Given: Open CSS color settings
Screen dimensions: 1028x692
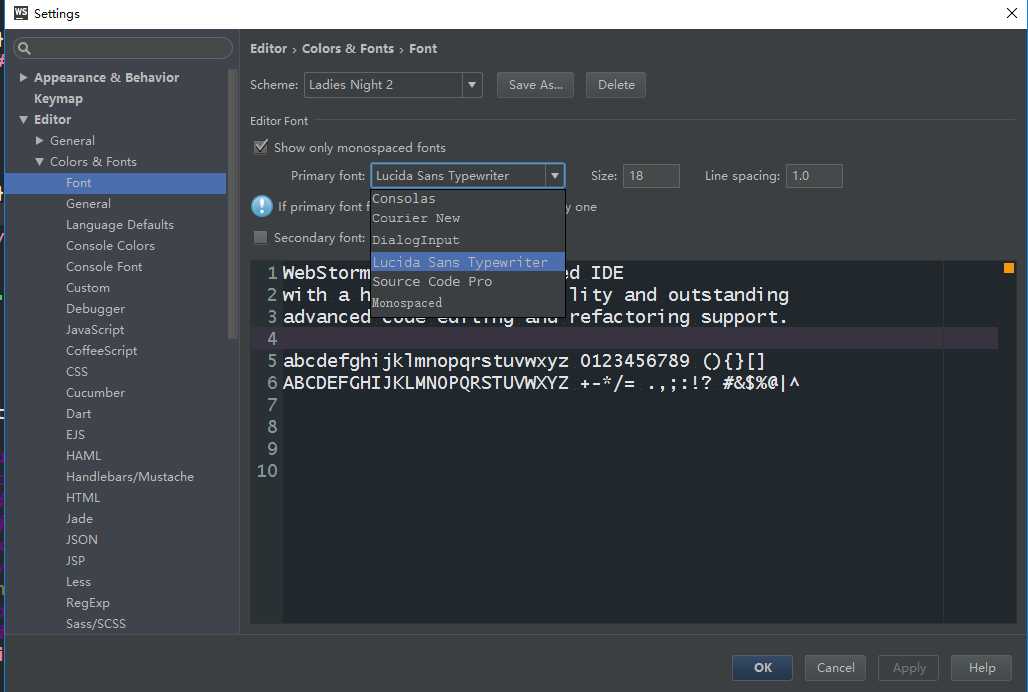Looking at the screenshot, I should (77, 372).
